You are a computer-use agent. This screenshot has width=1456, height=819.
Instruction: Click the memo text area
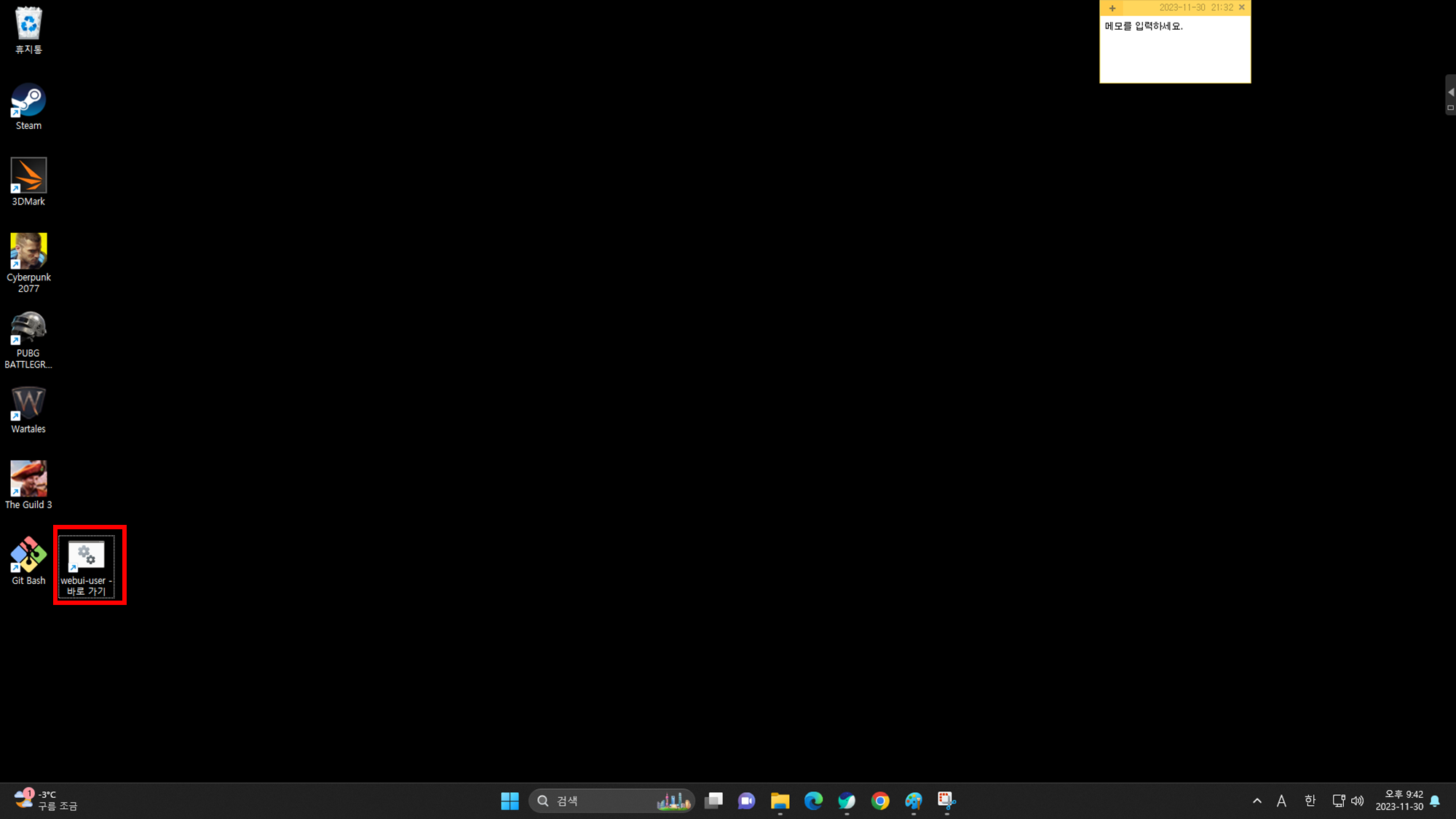tap(1174, 51)
